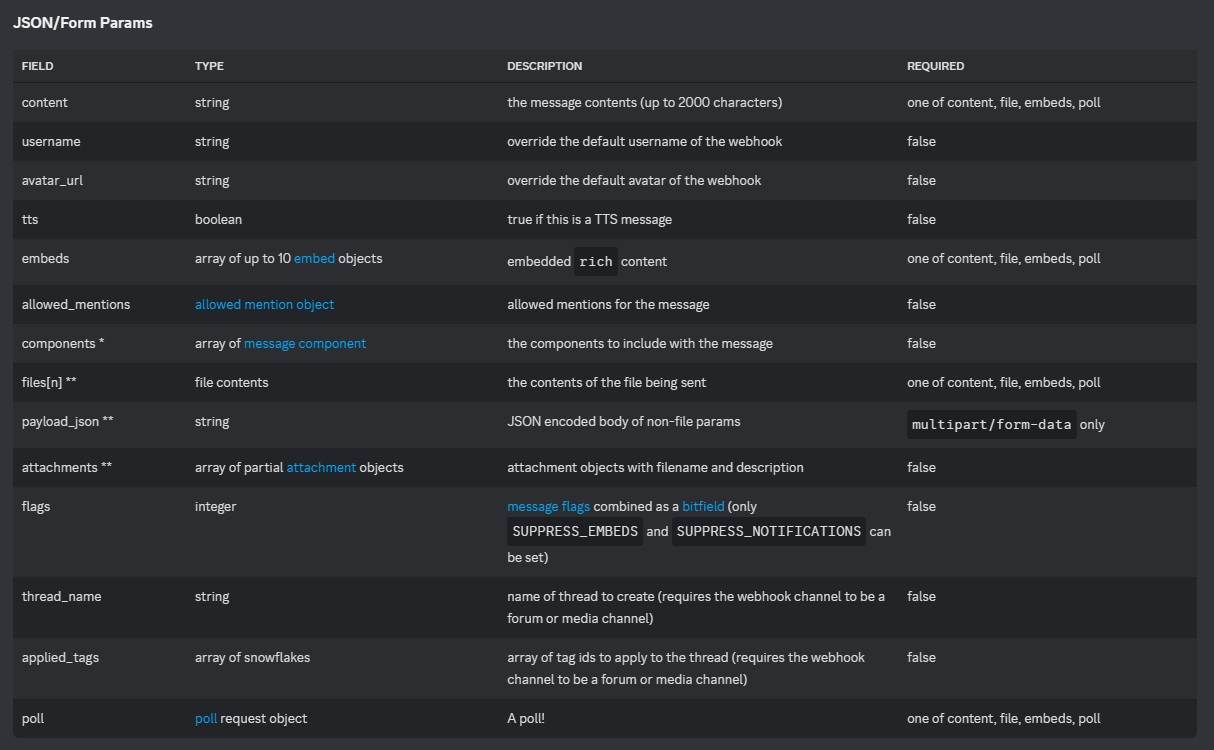
Task: Click the avatar_url field name
Action: (x=52, y=180)
